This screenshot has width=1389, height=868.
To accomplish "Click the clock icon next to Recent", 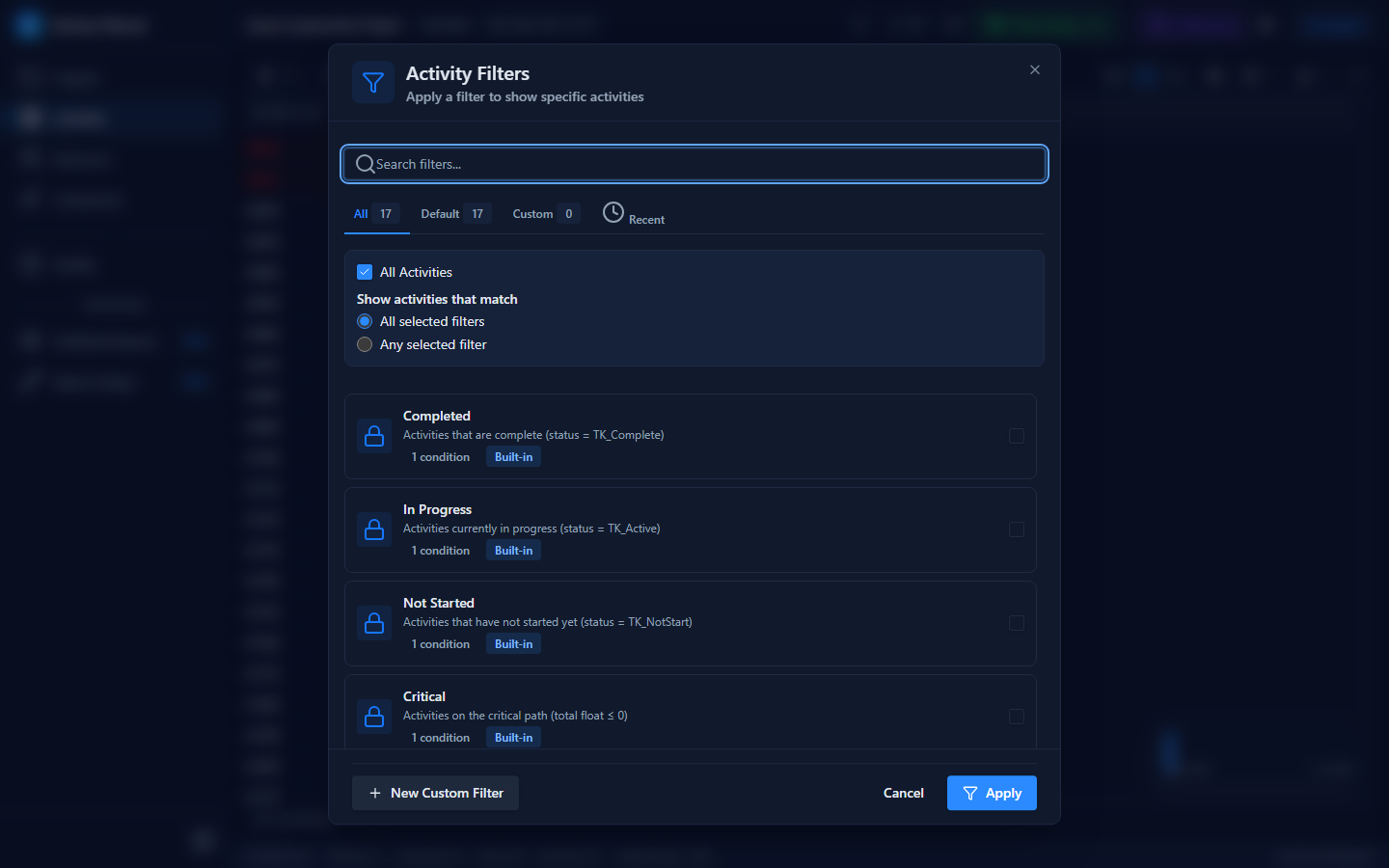I will click(x=613, y=212).
